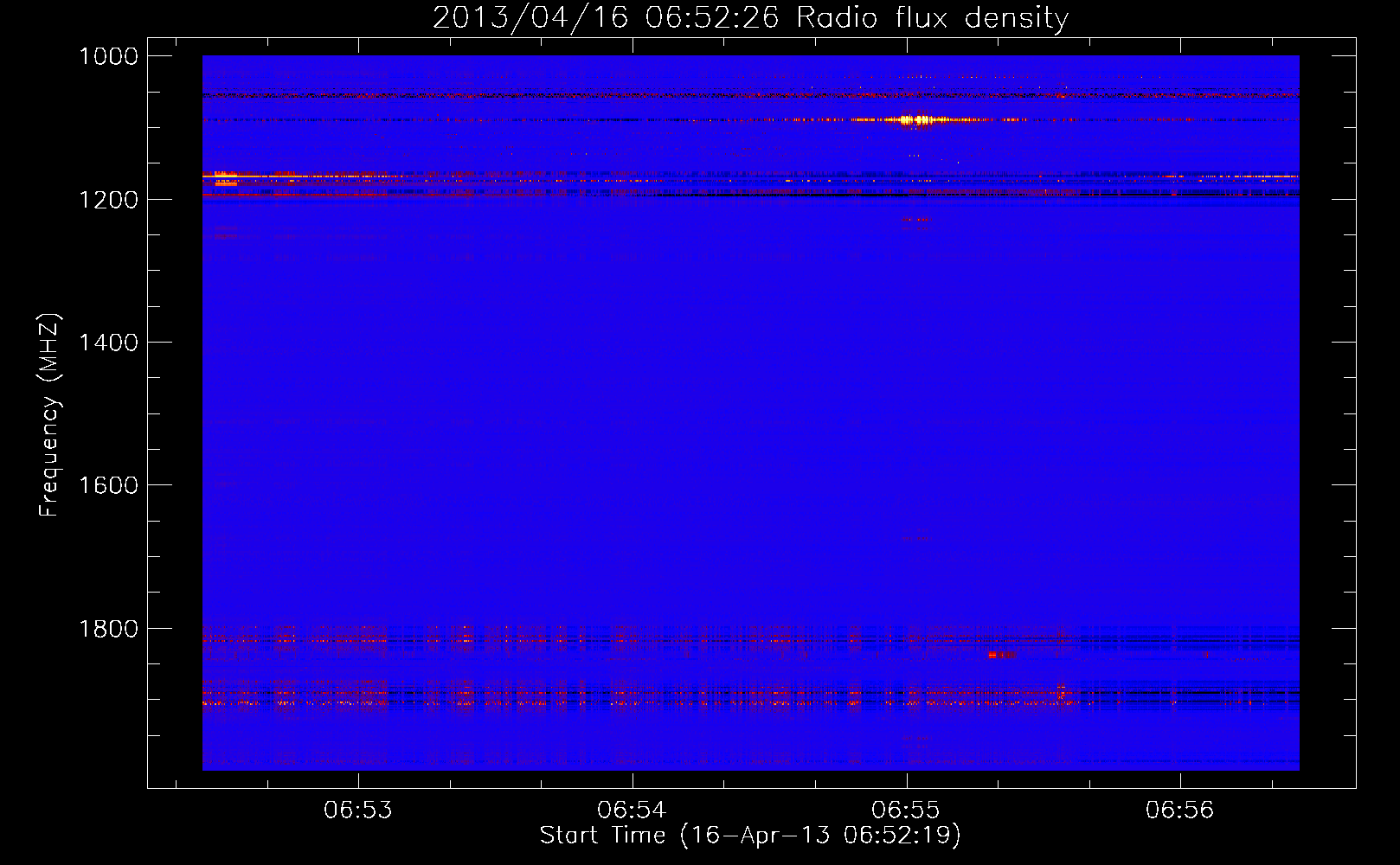Click the small red spot below 1800 MHz after 06:55
This screenshot has height=865, width=1400.
(x=1001, y=656)
